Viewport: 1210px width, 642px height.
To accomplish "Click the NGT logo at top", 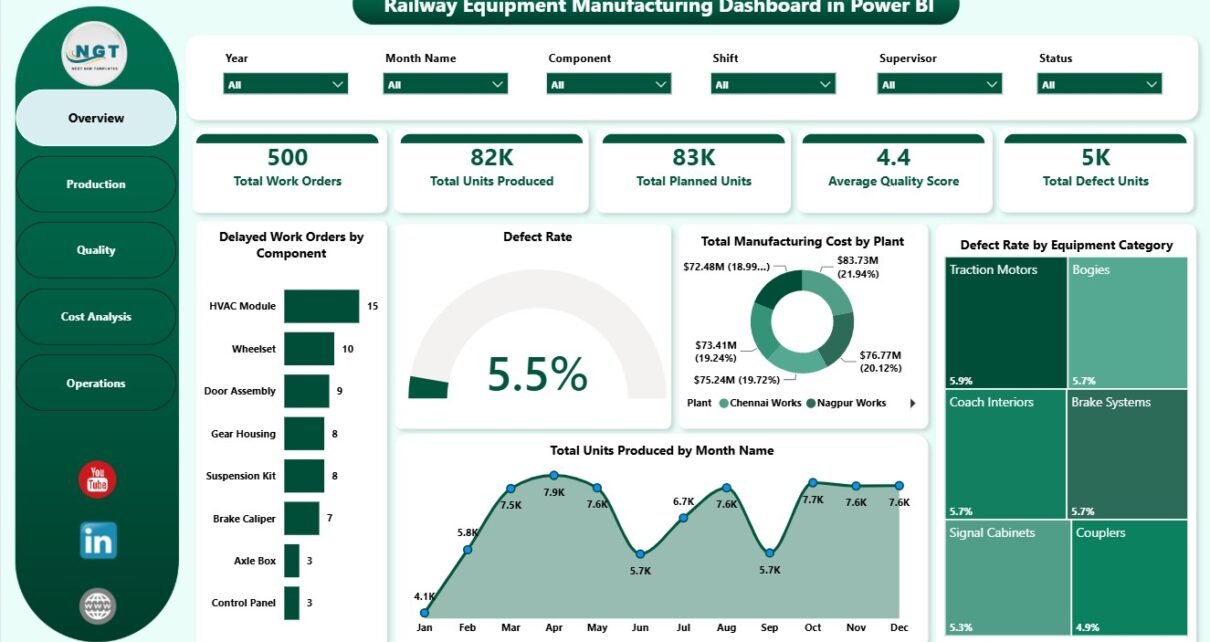I will point(94,54).
